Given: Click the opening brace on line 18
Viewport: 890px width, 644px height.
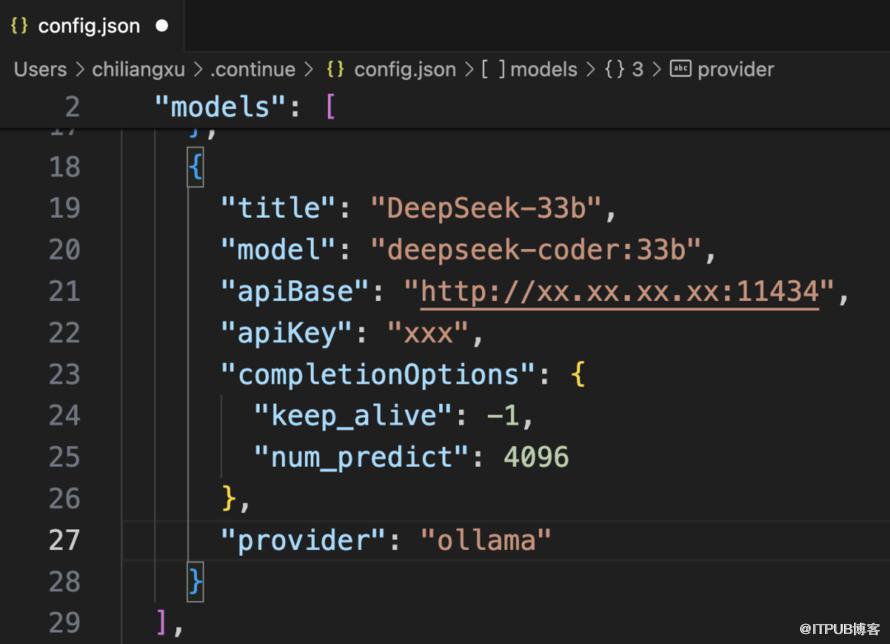Looking at the screenshot, I should tap(196, 167).
